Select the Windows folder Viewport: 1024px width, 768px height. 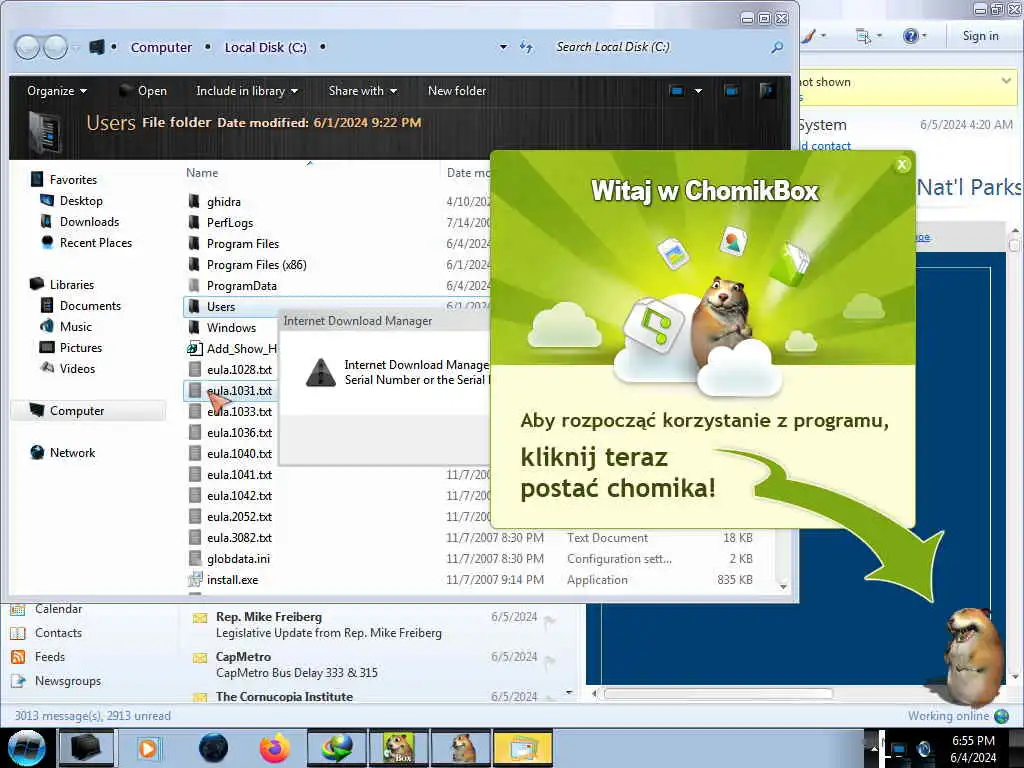[x=231, y=327]
